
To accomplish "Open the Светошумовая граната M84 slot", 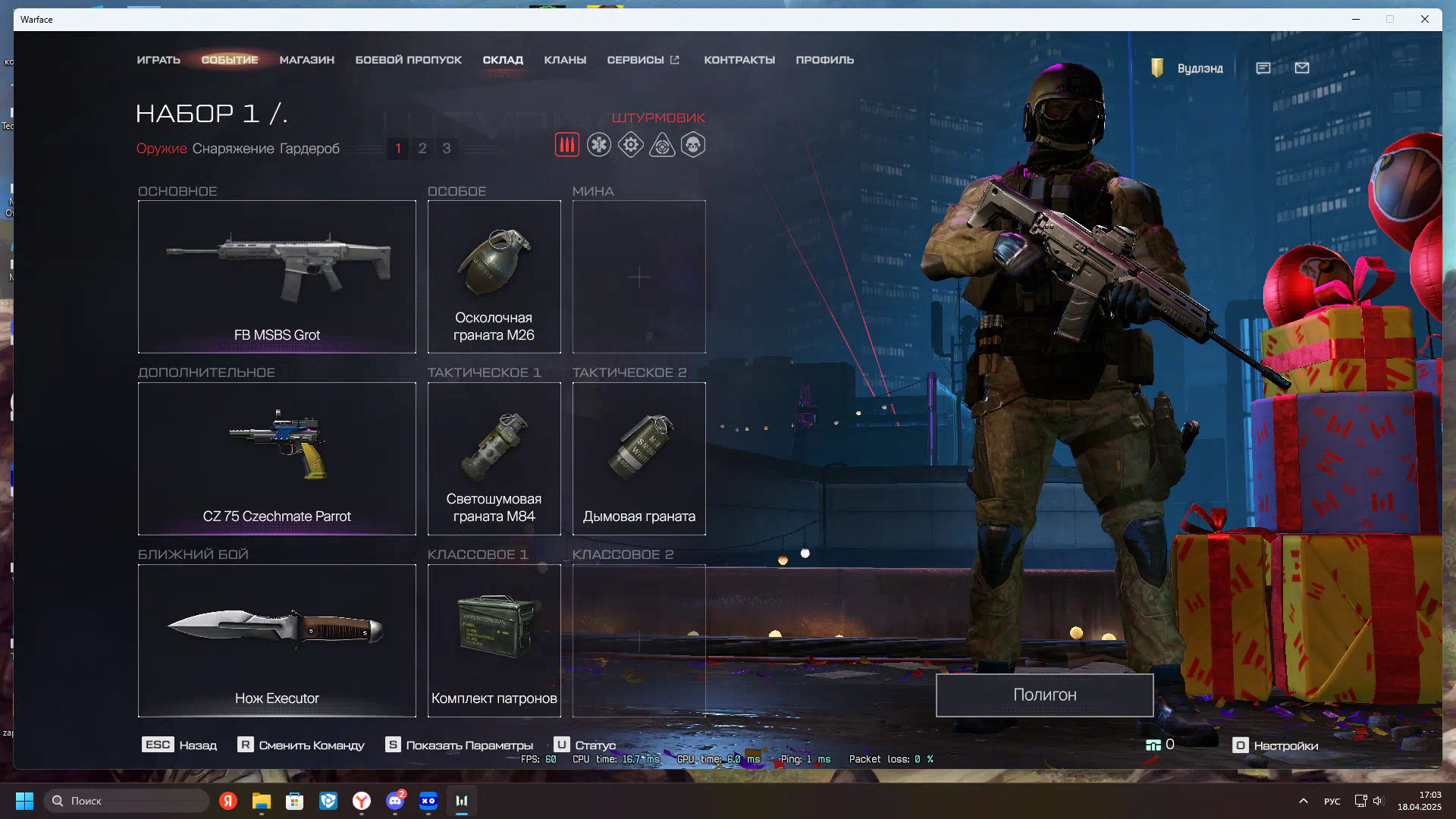I will click(x=494, y=459).
